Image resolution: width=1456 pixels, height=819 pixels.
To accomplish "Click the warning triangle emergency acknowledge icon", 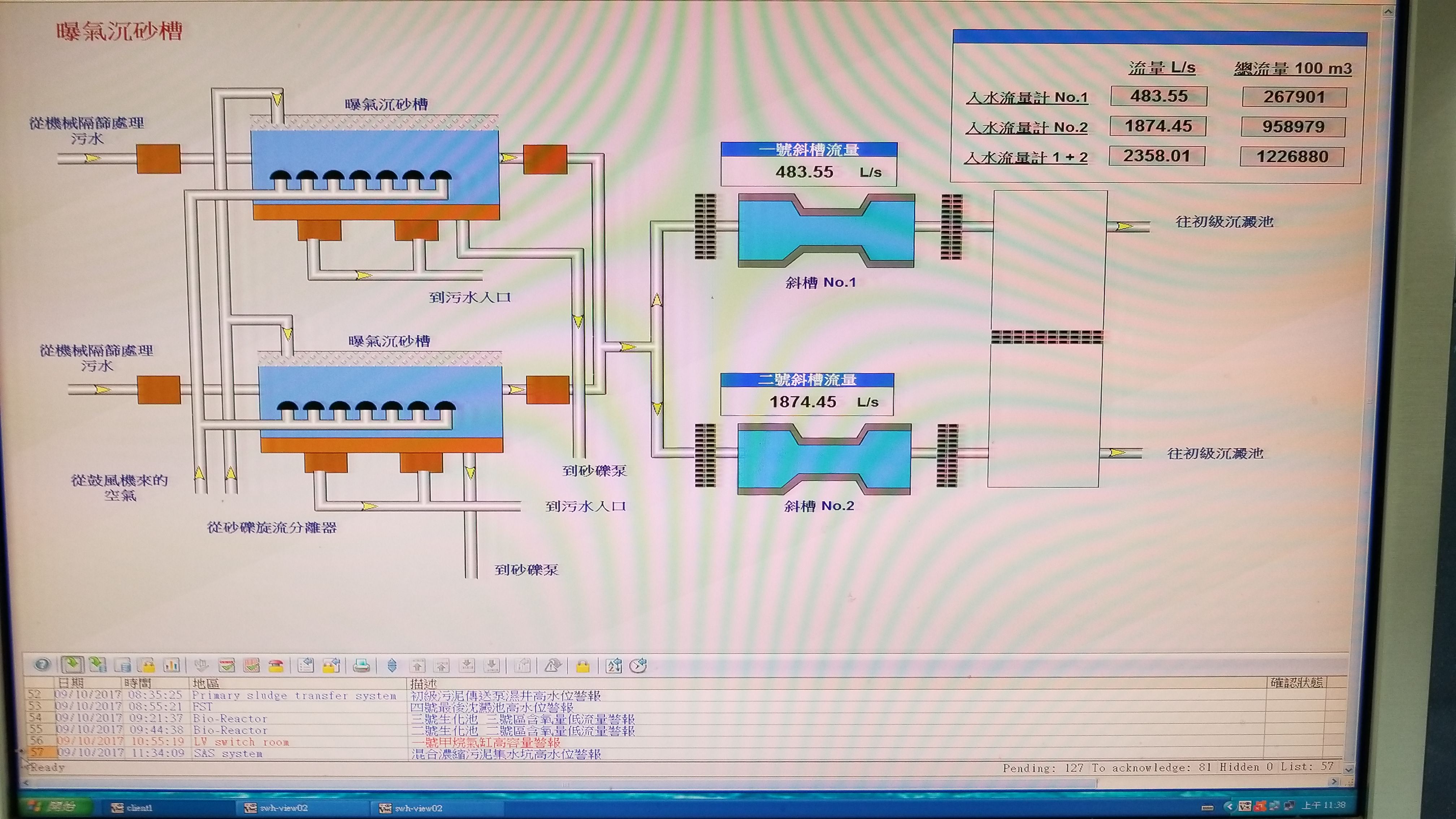I will click(552, 665).
